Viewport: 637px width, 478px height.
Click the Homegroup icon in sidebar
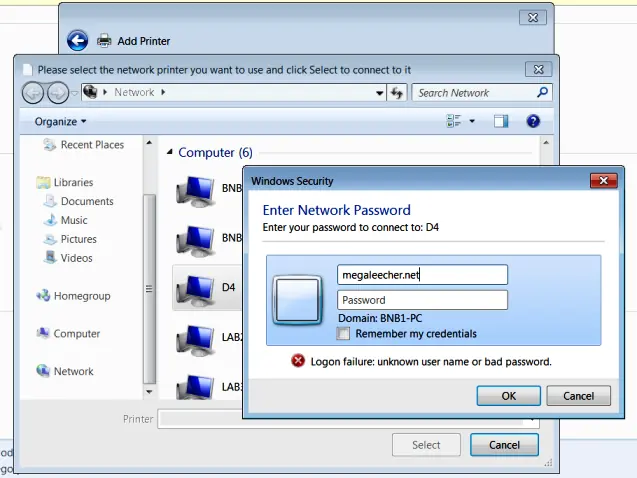pos(43,296)
